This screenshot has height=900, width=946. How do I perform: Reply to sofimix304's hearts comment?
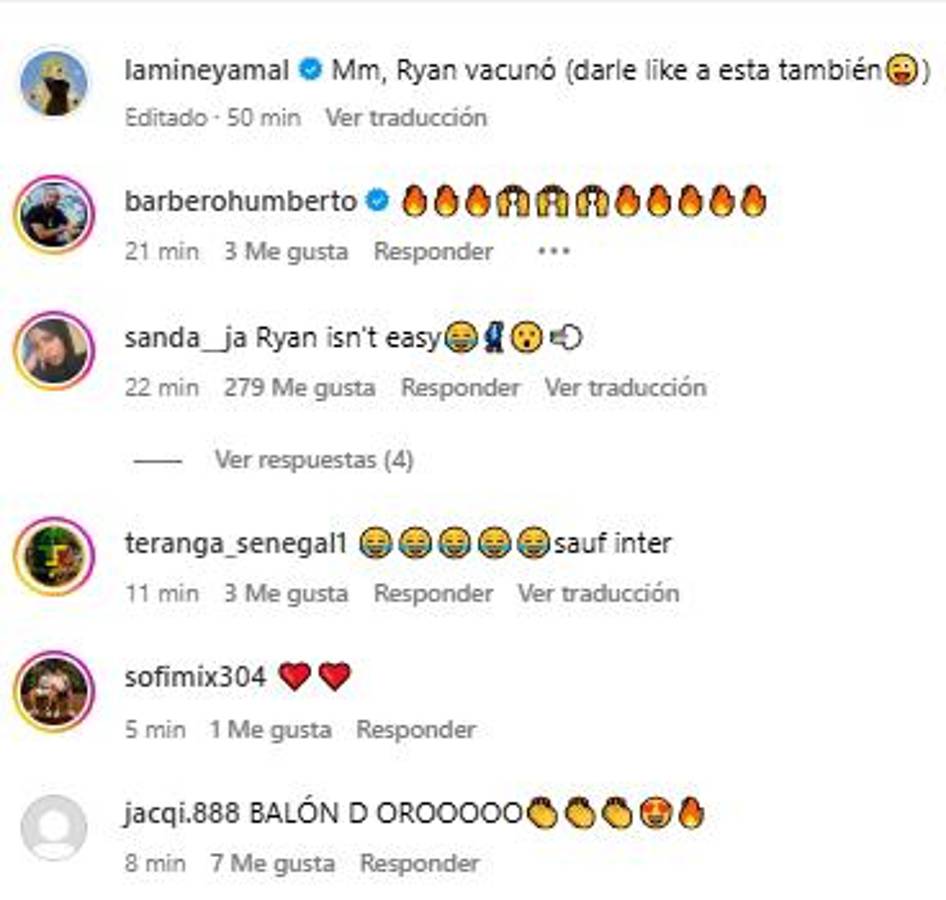[416, 729]
